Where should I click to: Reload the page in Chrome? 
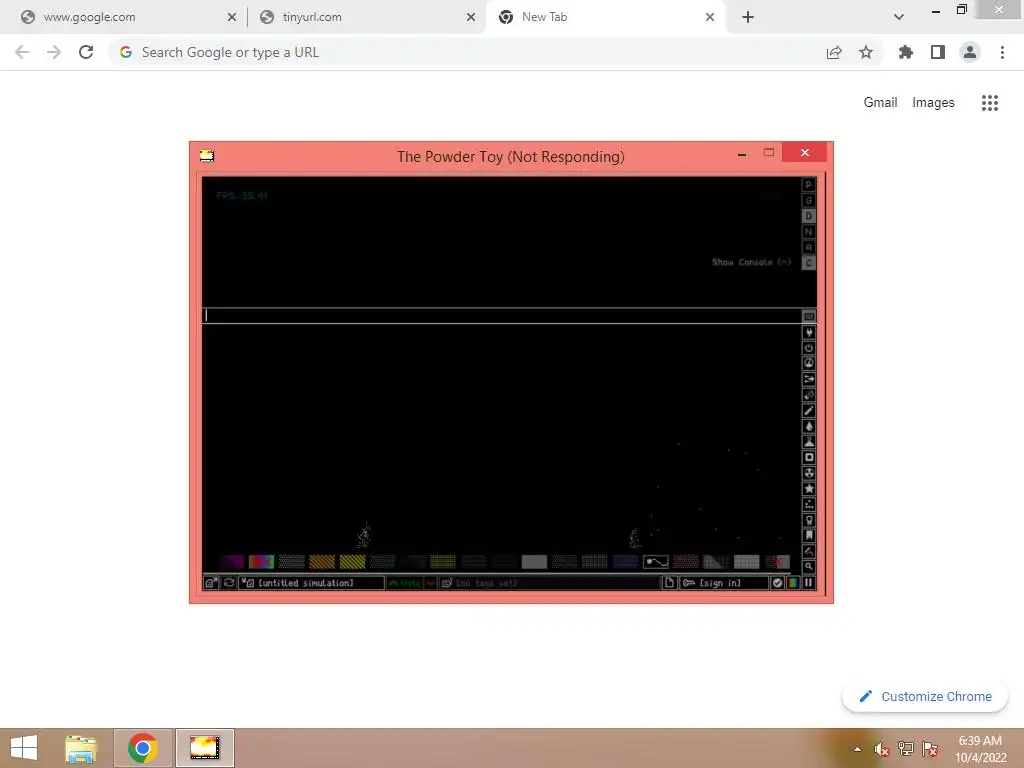86,52
